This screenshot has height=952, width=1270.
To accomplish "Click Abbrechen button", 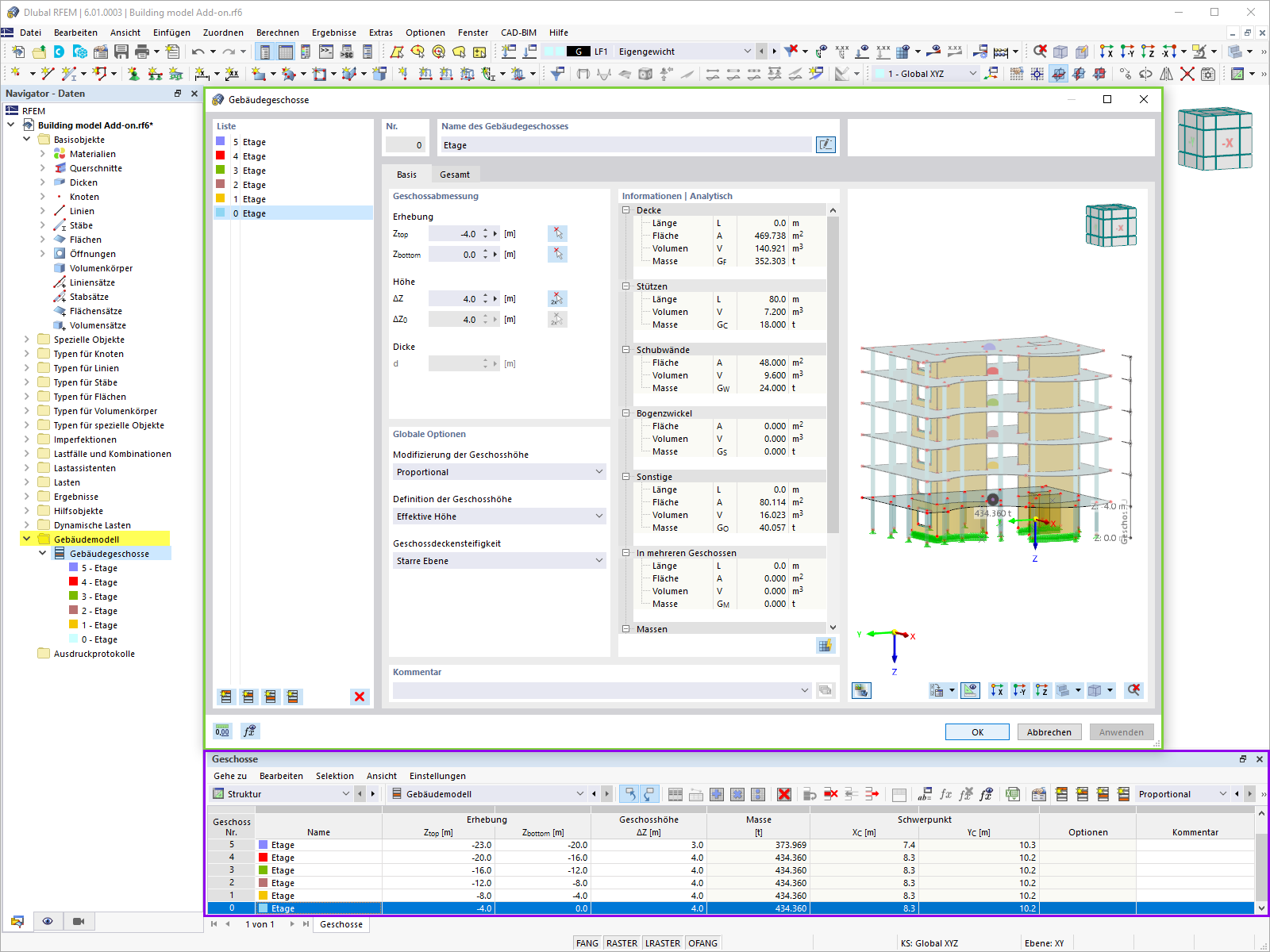I will click(x=1049, y=732).
